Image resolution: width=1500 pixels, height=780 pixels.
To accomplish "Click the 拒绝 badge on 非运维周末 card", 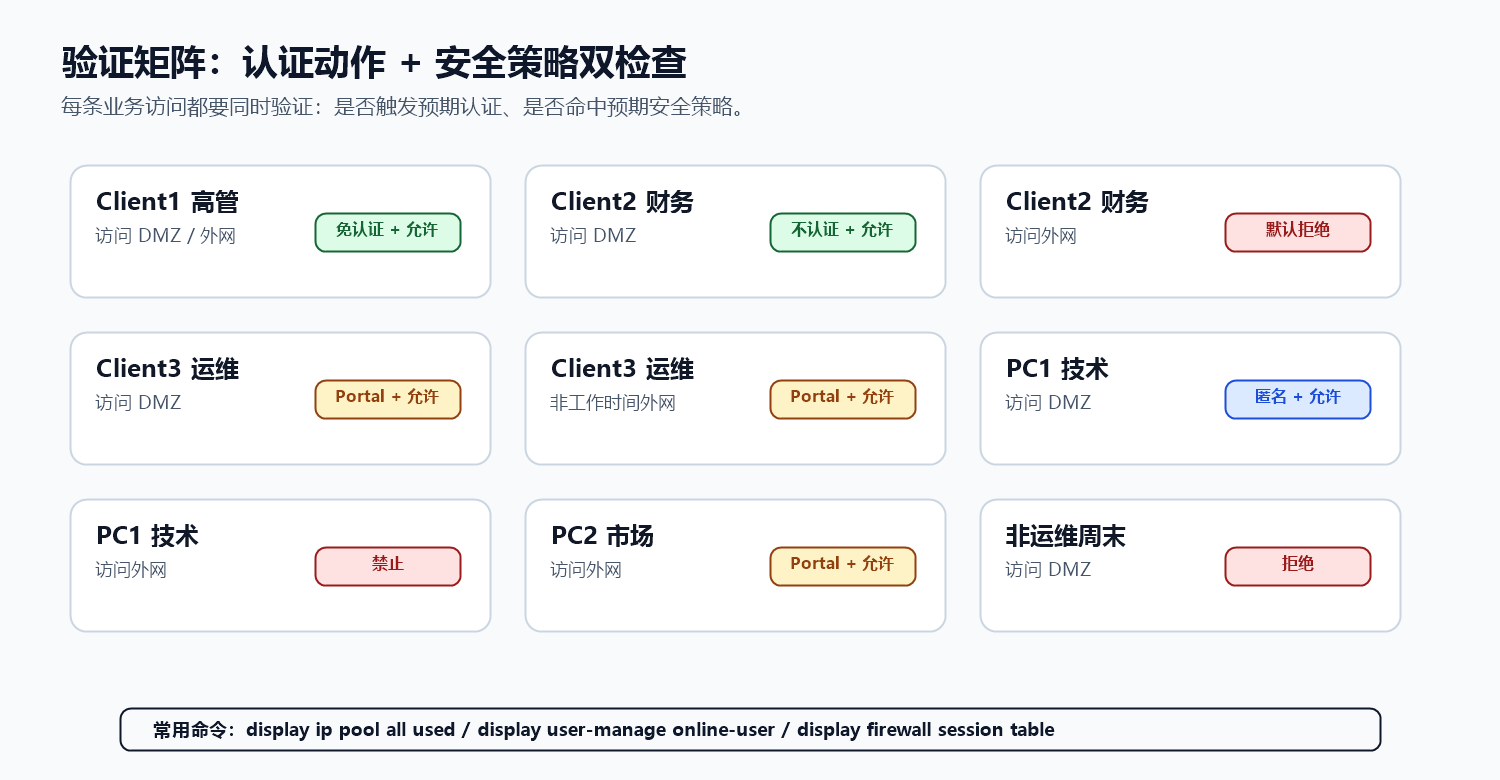I will pyautogui.click(x=1298, y=566).
